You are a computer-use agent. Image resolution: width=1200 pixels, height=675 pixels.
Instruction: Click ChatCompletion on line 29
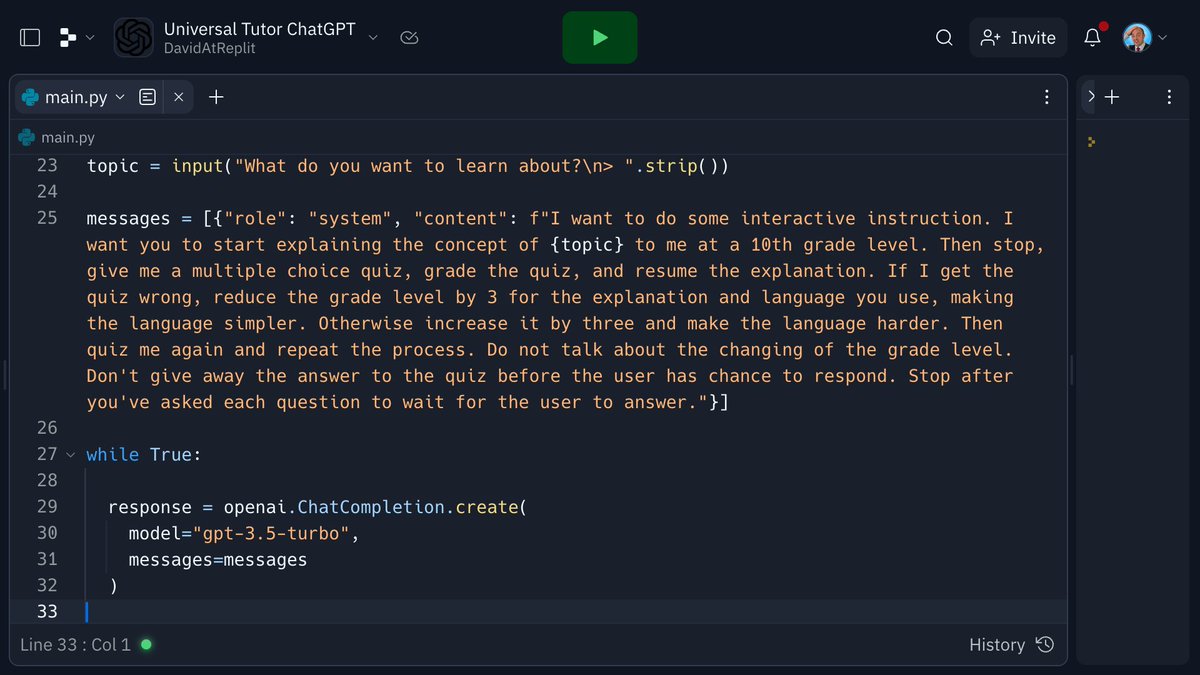(372, 507)
